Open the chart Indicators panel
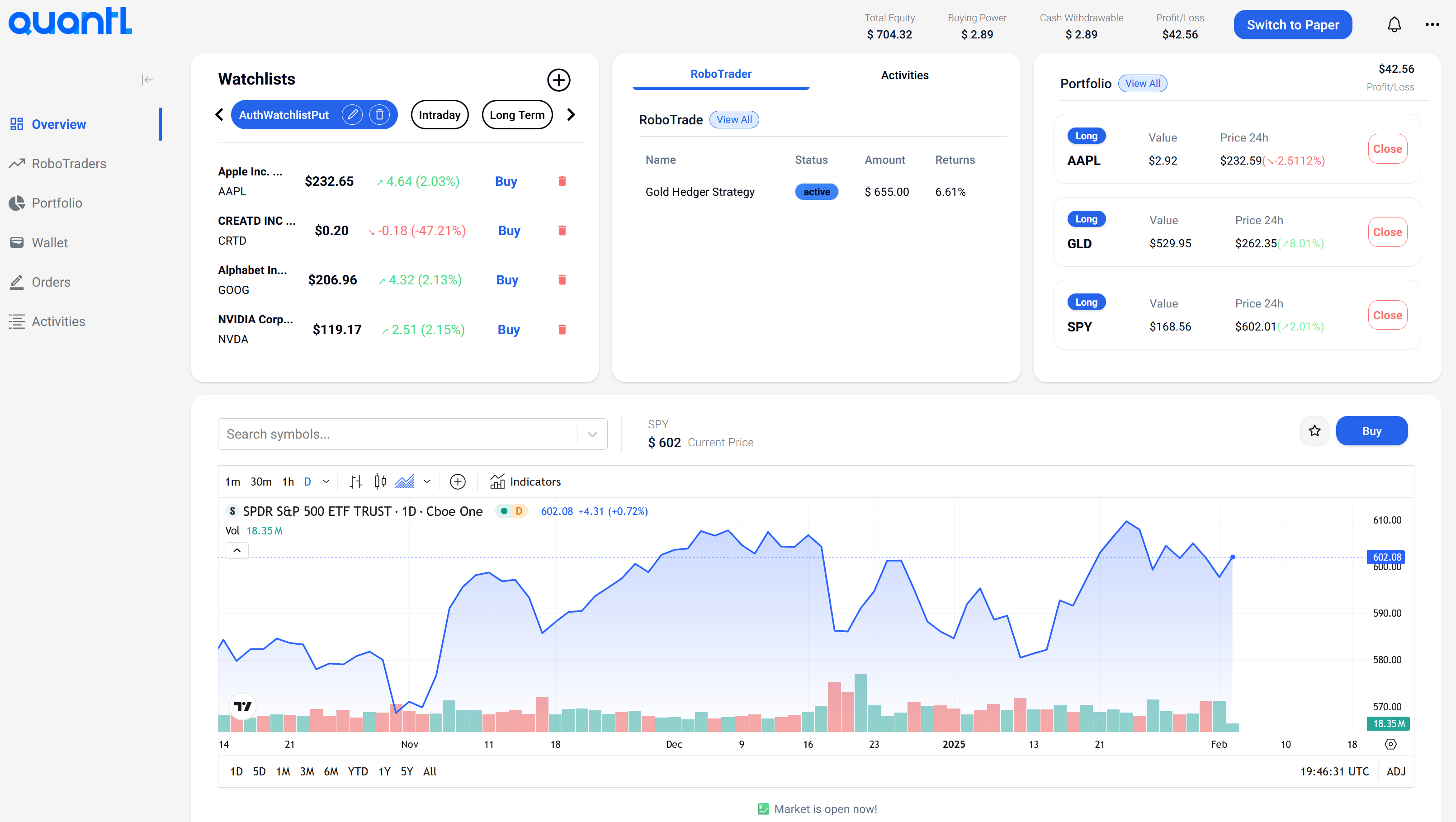 (x=525, y=482)
